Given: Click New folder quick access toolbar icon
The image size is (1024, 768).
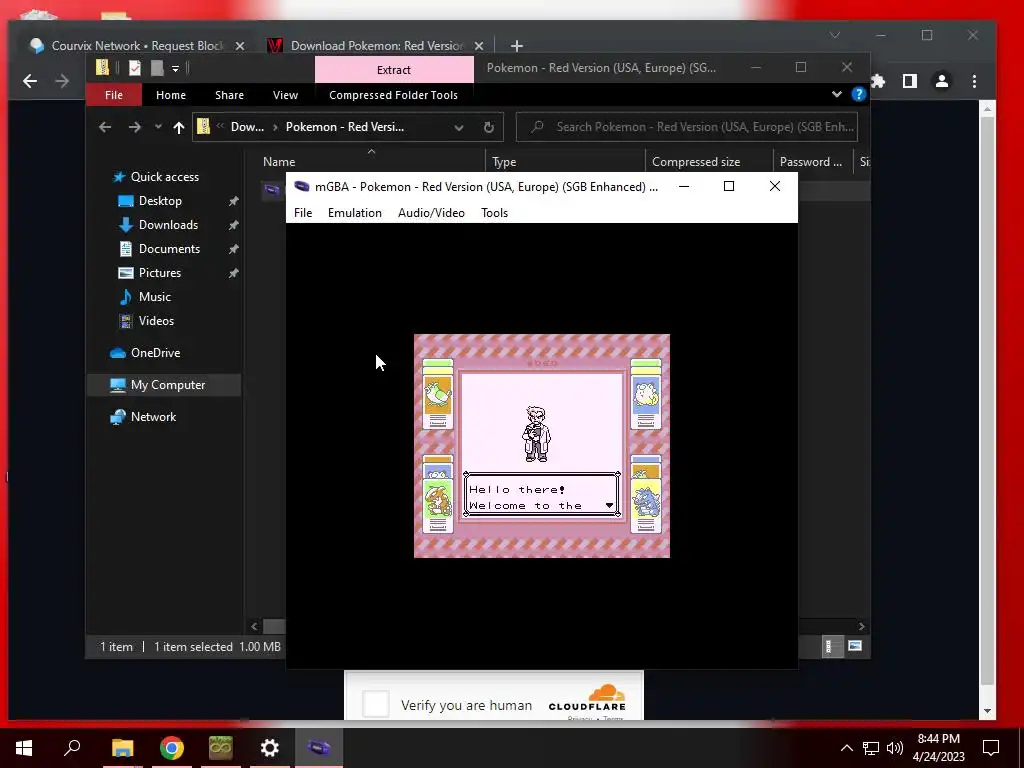Looking at the screenshot, I should point(157,68).
